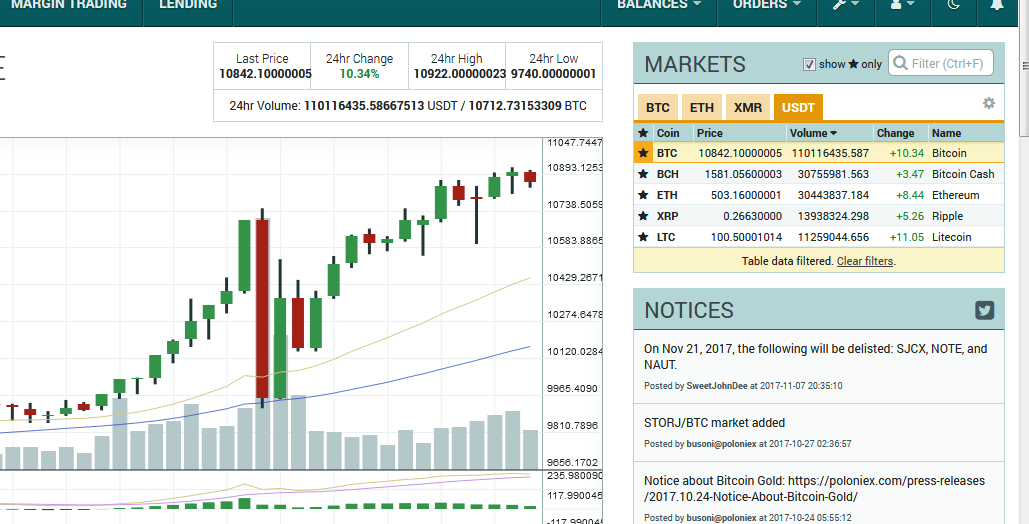Sort markets by star column header
This screenshot has height=524, width=1029.
pyautogui.click(x=643, y=133)
